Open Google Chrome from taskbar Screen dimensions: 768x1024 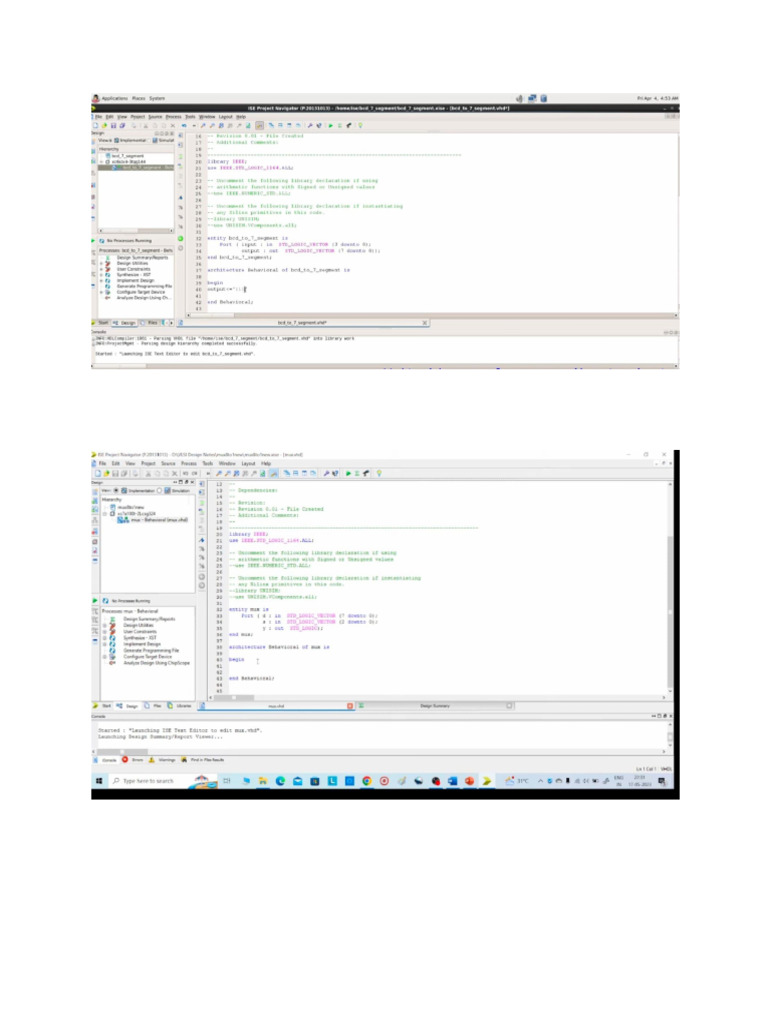(x=366, y=781)
